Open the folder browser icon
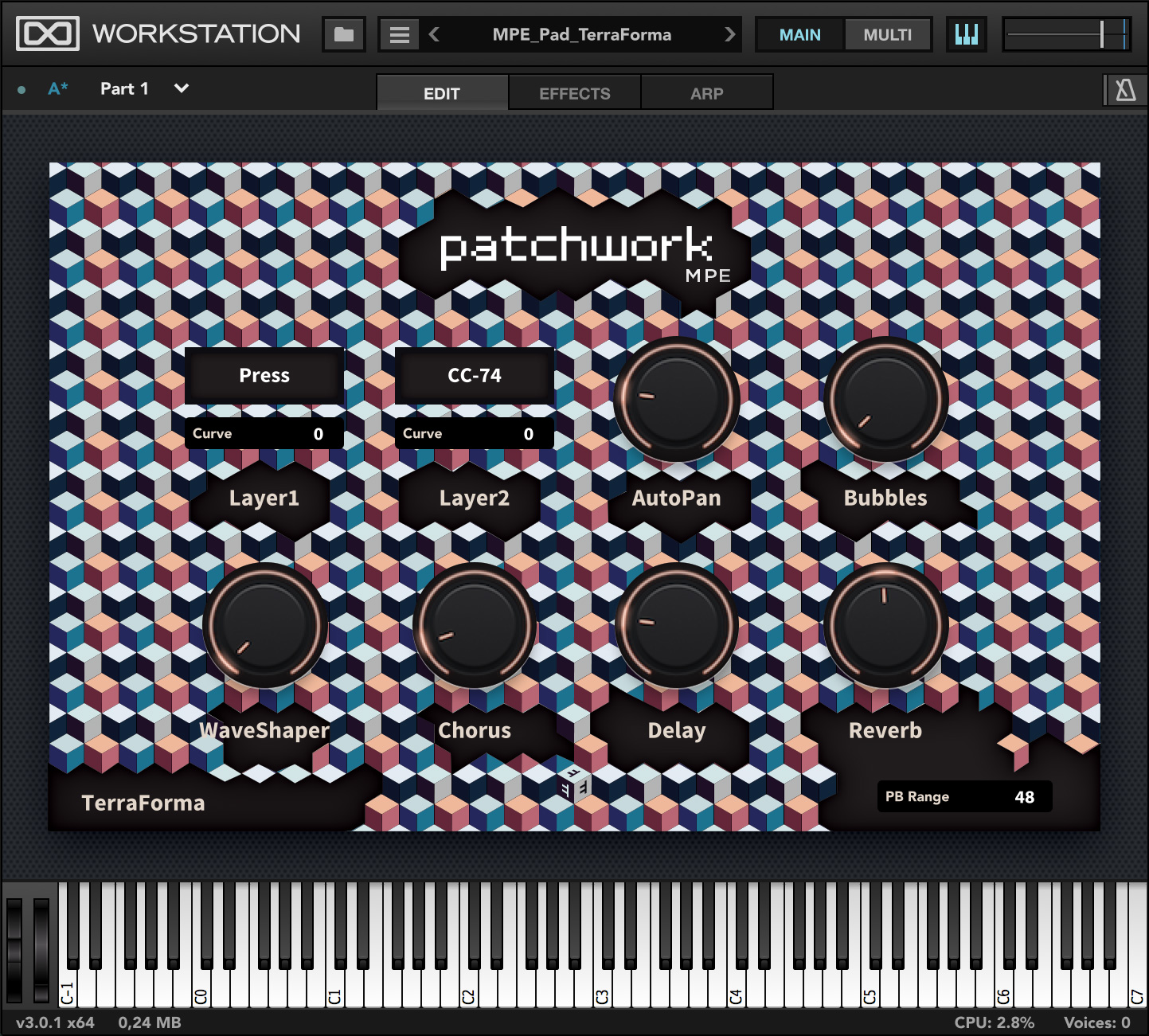This screenshot has width=1149, height=1036. [x=344, y=34]
